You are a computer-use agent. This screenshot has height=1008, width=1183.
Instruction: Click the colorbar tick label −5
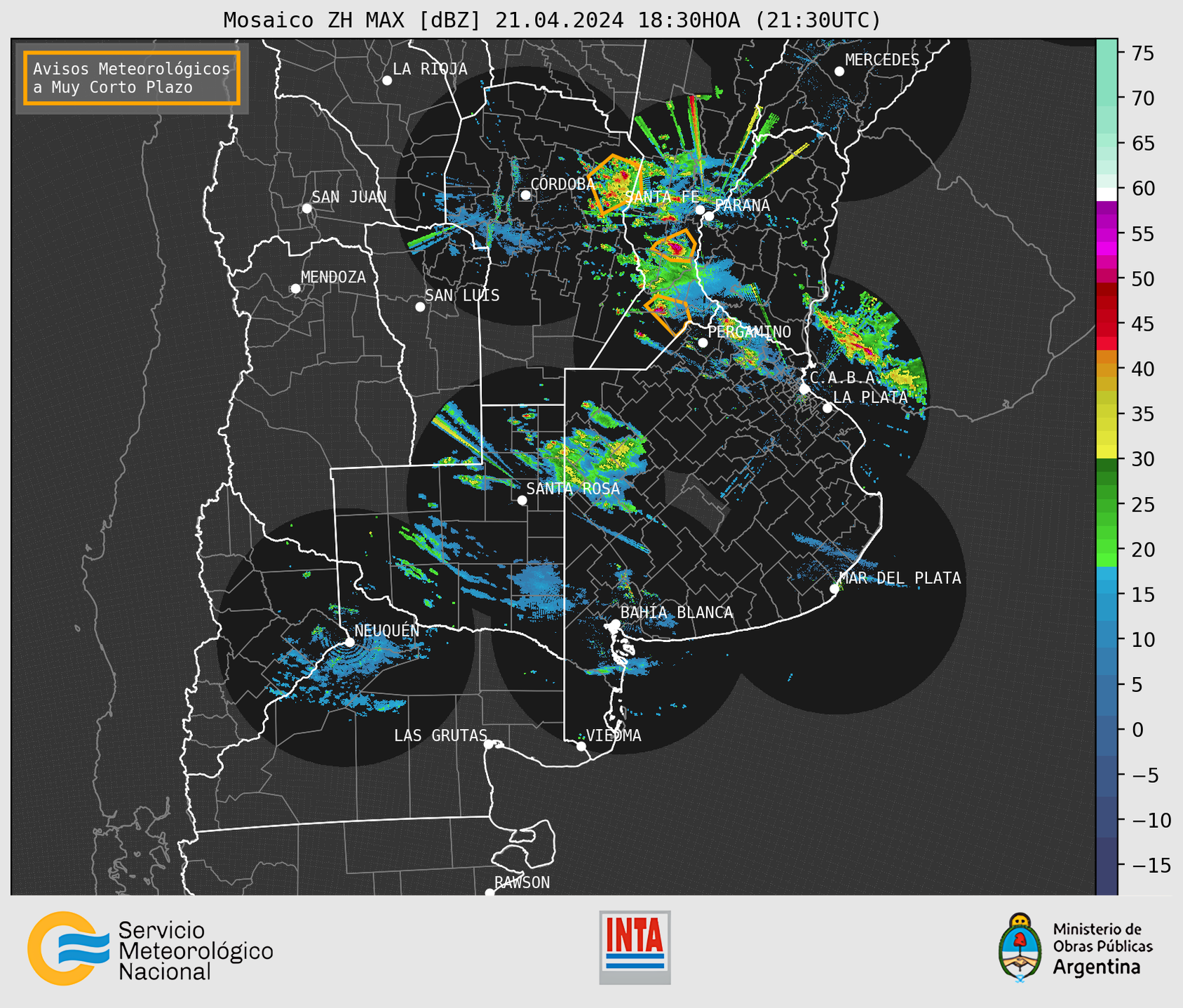tap(1144, 775)
